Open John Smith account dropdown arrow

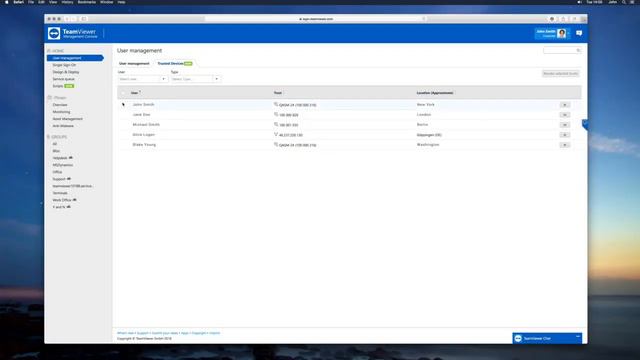click(x=569, y=33)
